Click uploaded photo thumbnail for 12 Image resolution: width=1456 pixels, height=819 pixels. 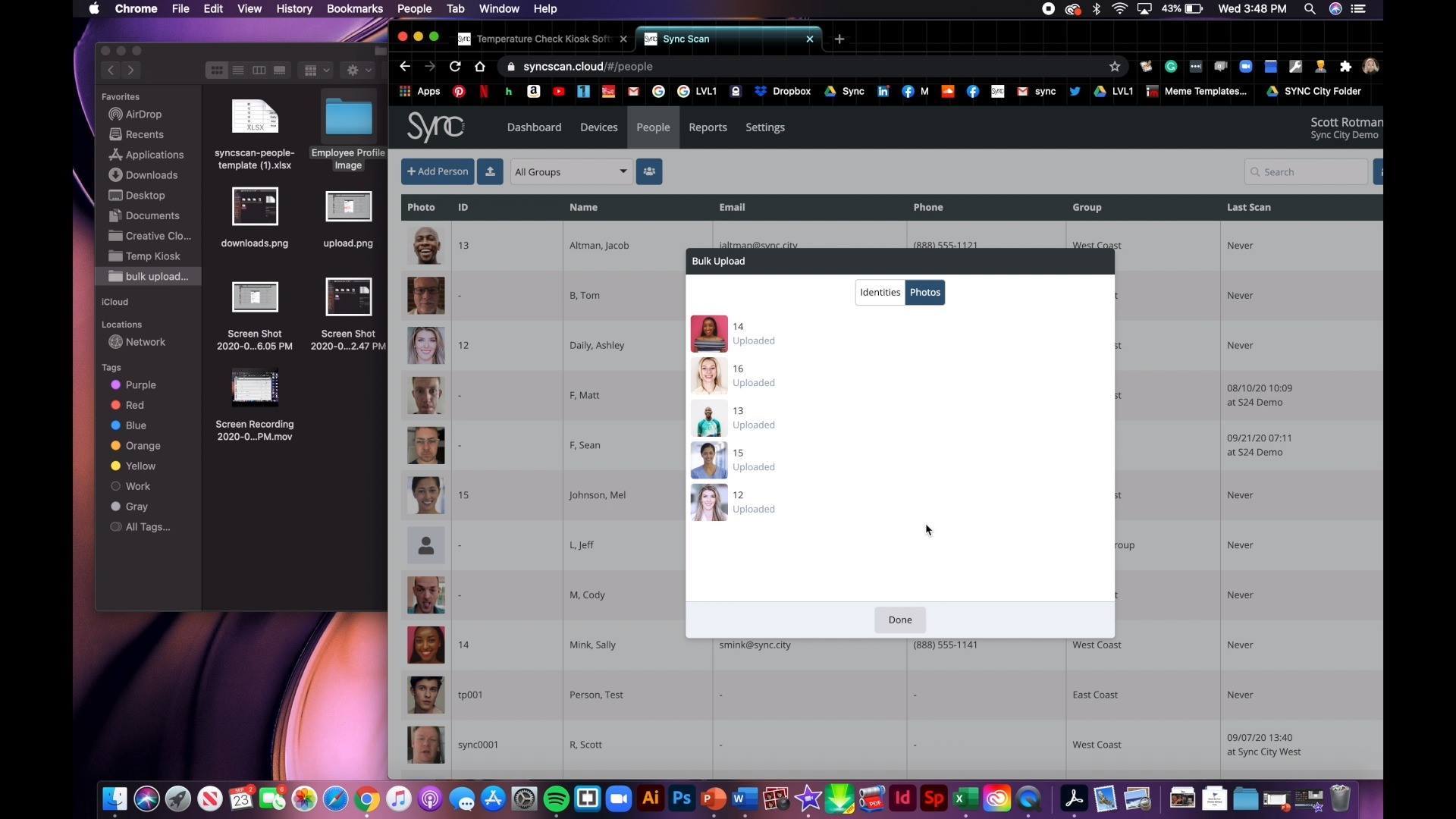pyautogui.click(x=709, y=502)
